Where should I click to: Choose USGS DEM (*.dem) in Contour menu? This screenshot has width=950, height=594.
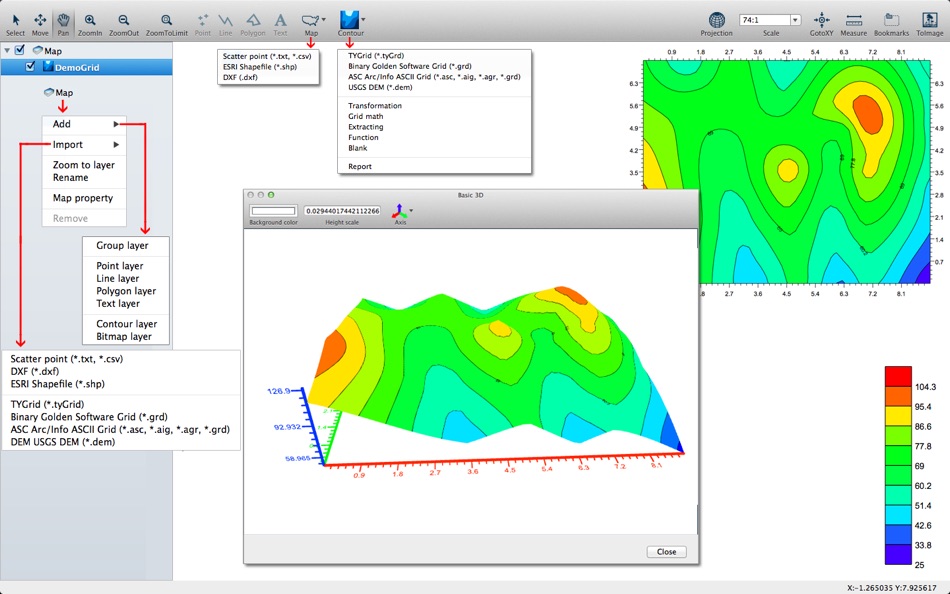pyautogui.click(x=380, y=87)
